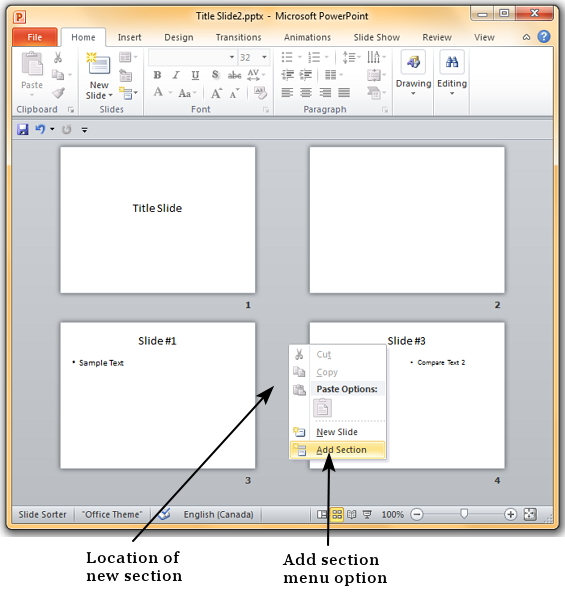Image resolution: width=565 pixels, height=608 pixels.
Task: Click the Redo icon
Action: tap(67, 130)
